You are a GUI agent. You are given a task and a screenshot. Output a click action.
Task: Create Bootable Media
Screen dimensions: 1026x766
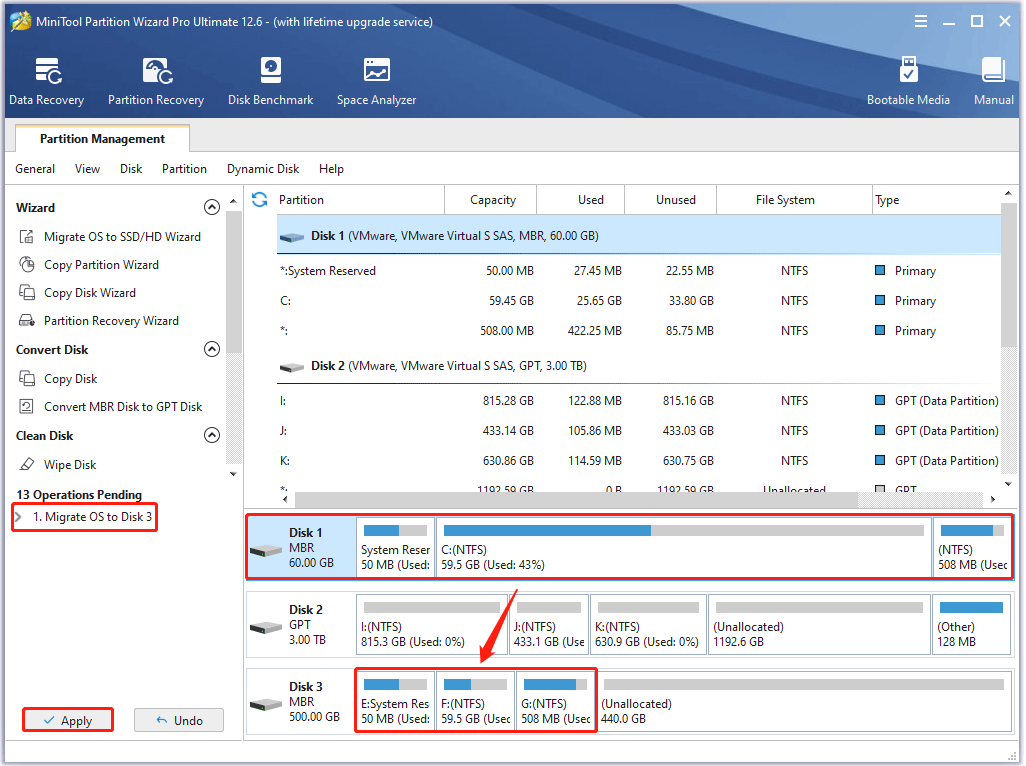[908, 81]
